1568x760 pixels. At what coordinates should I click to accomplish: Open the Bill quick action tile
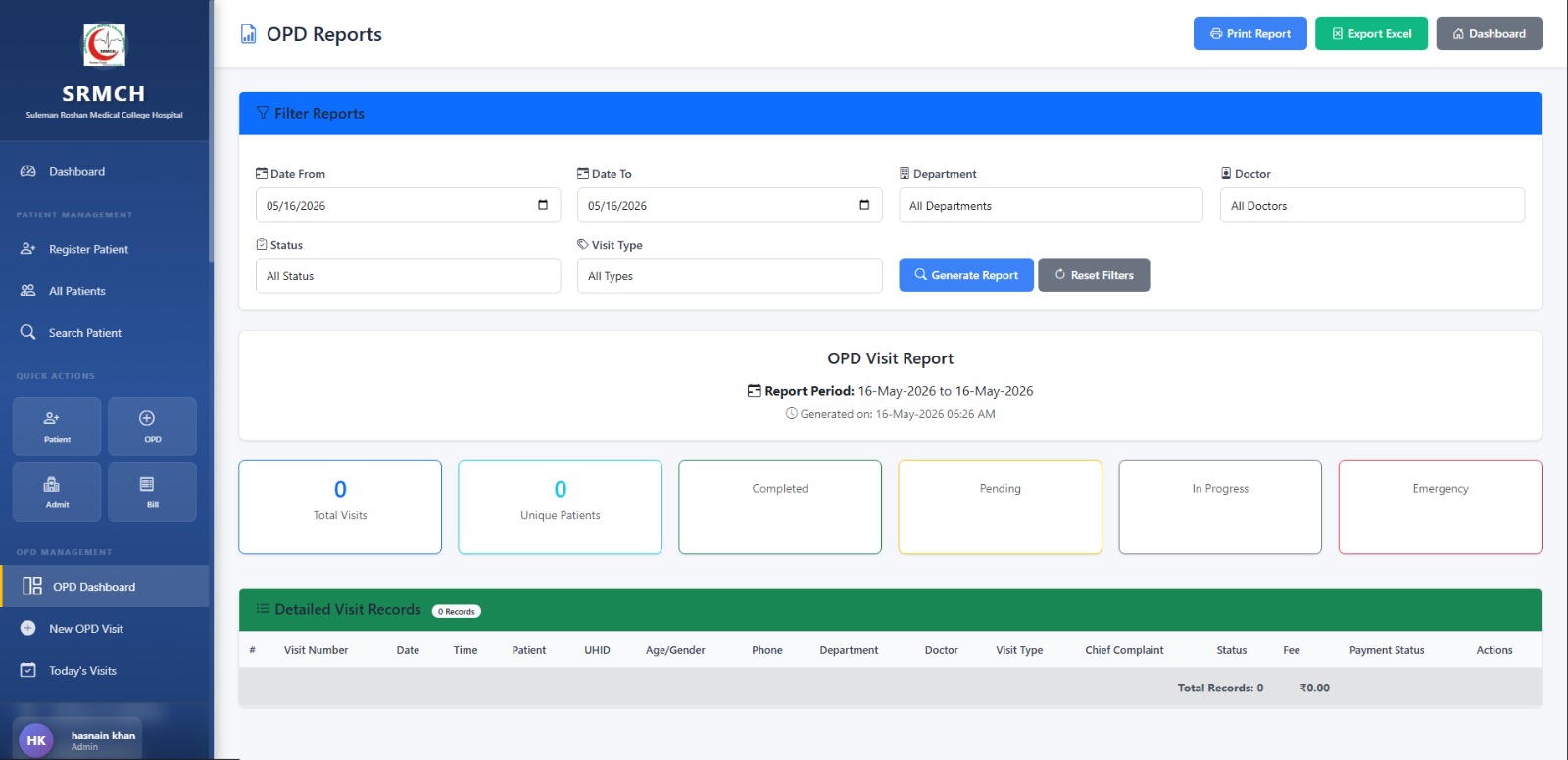(152, 492)
